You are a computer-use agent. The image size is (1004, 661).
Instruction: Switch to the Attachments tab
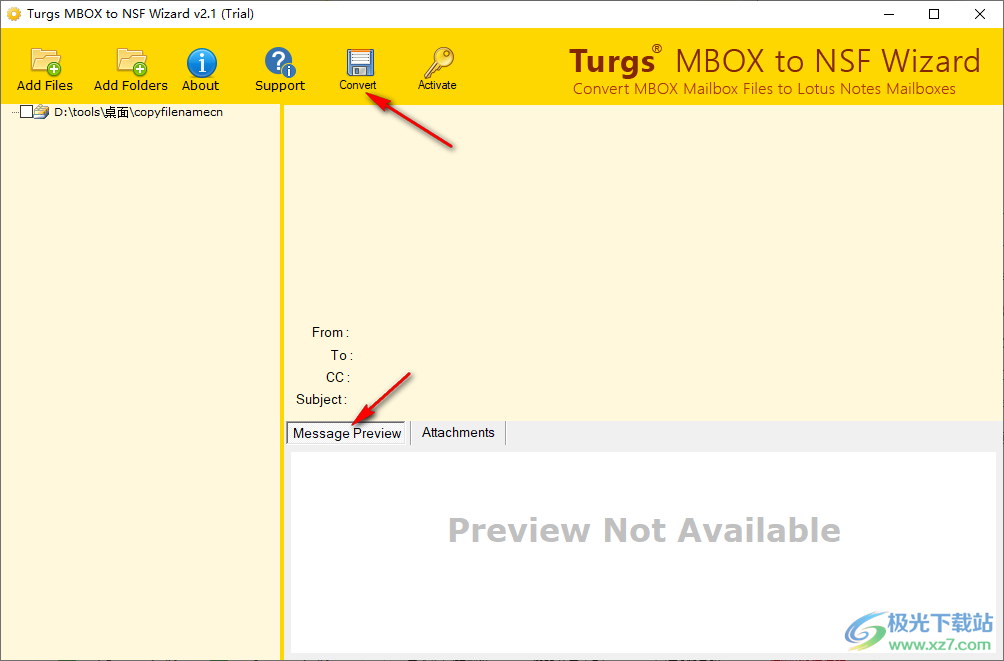pos(458,432)
